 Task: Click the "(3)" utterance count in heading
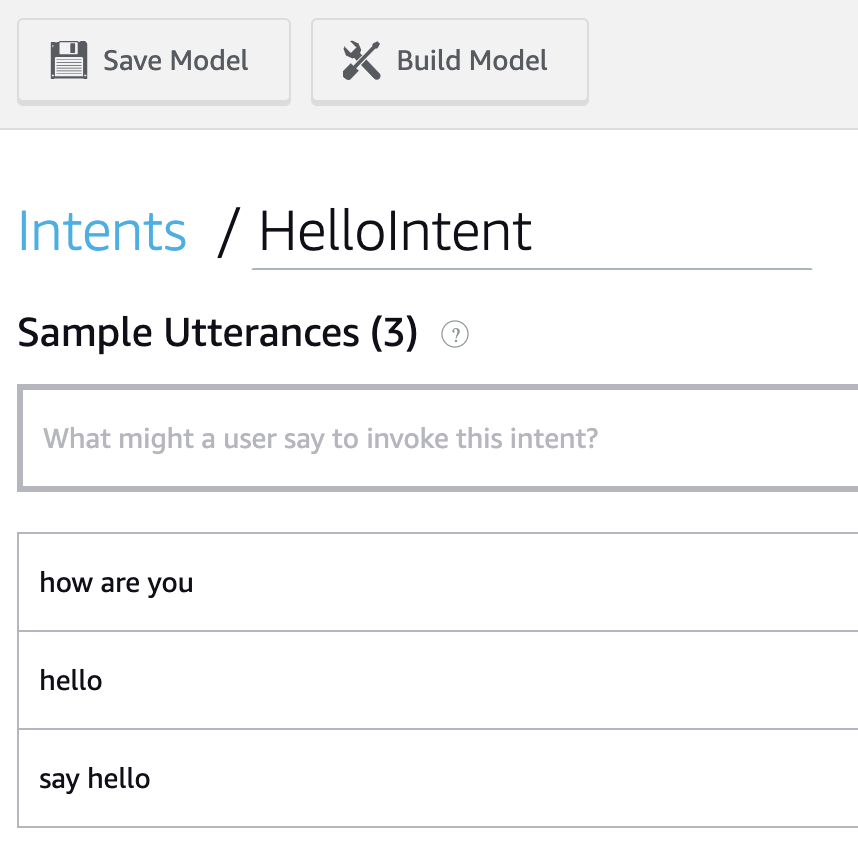click(x=393, y=333)
